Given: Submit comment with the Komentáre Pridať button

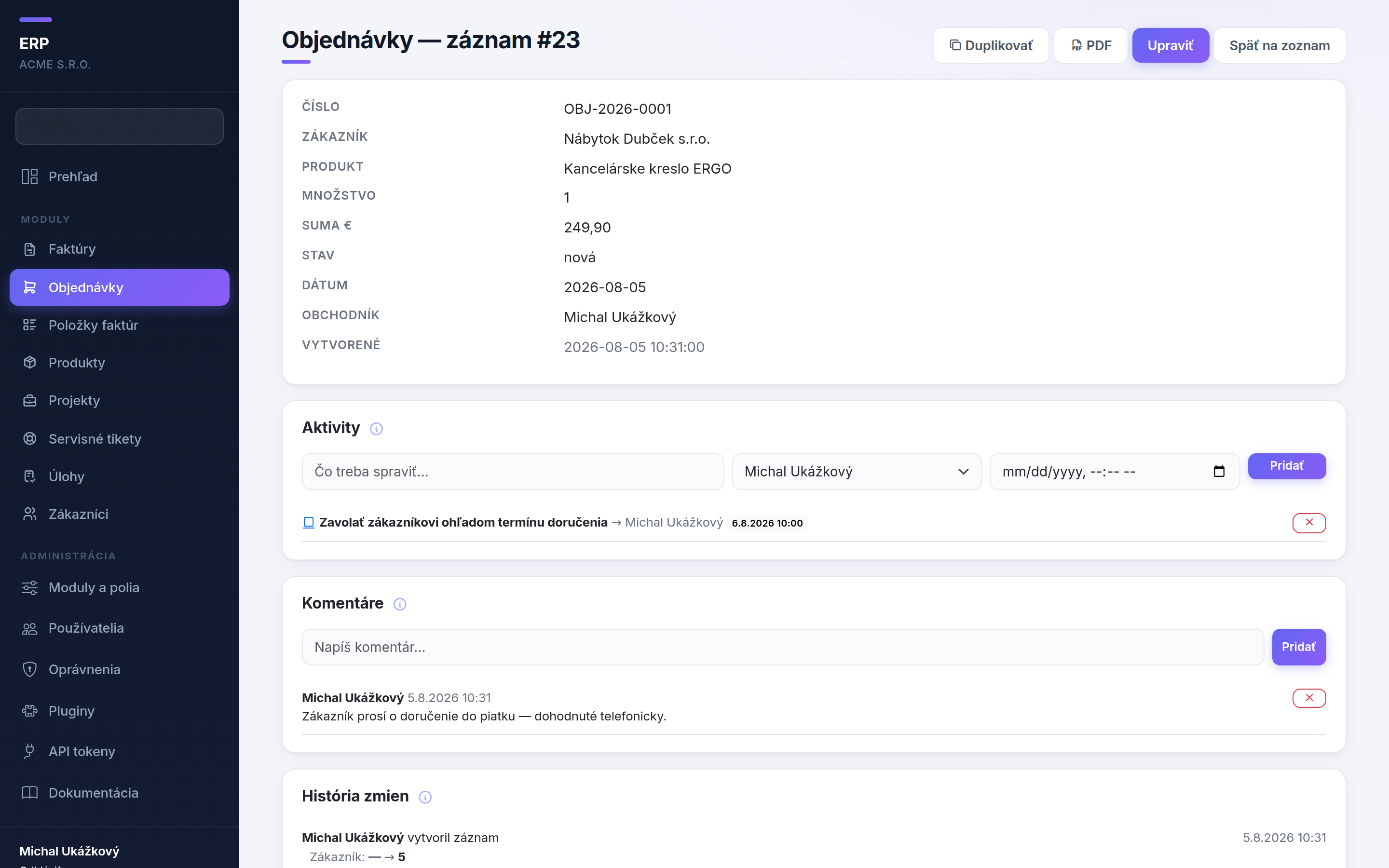Looking at the screenshot, I should tap(1299, 647).
